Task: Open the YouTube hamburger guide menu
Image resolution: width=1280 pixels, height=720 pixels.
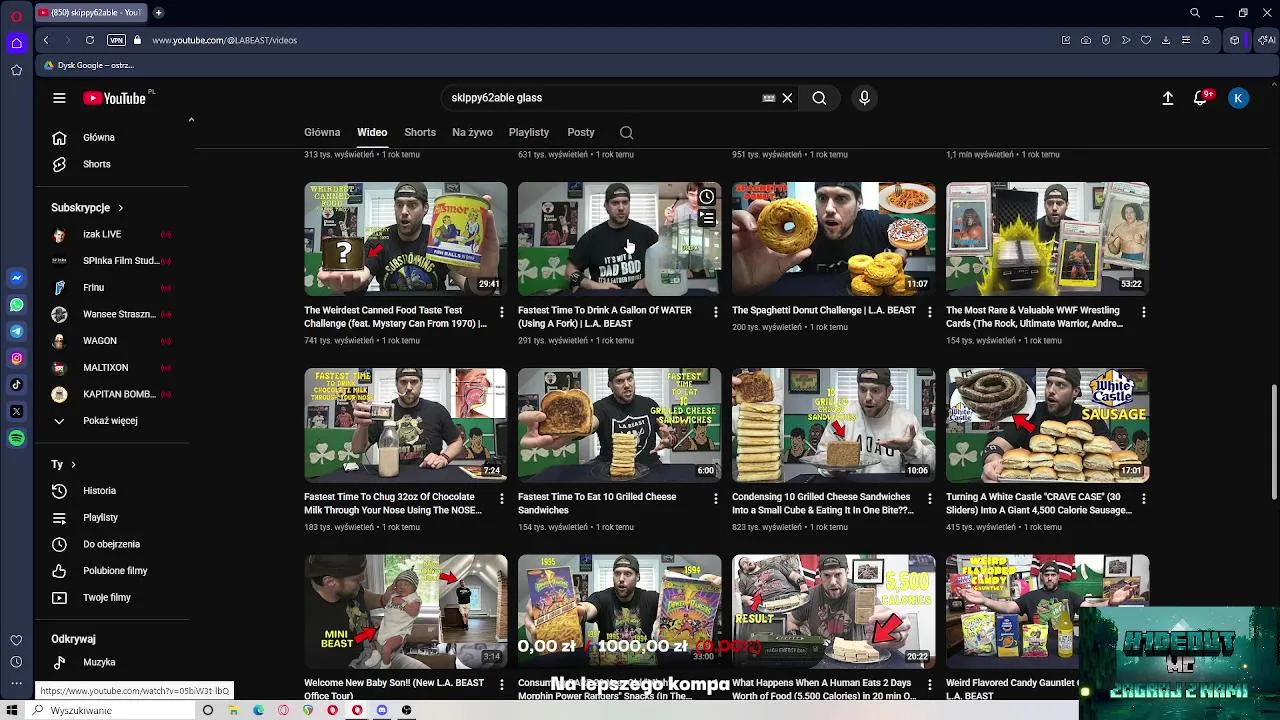Action: [59, 98]
